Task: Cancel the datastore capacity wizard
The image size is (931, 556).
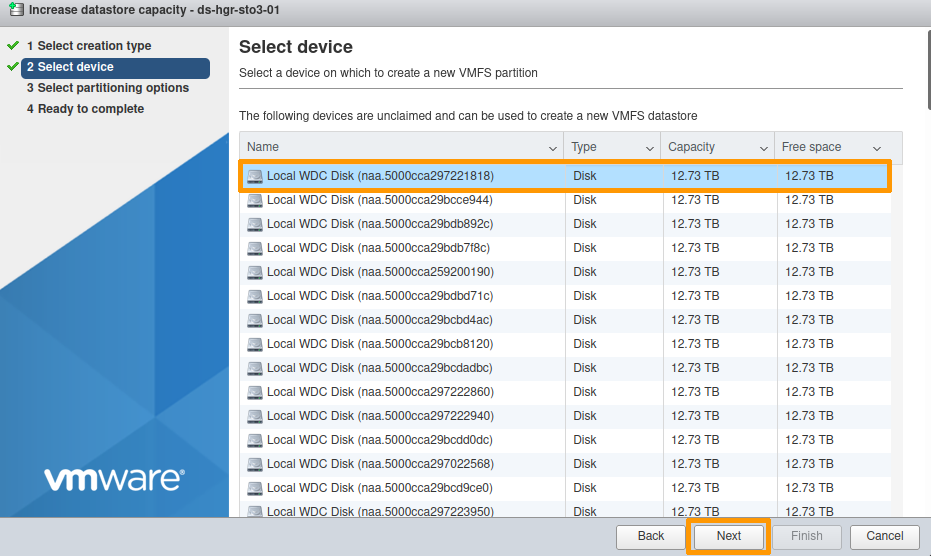Action: [x=885, y=536]
